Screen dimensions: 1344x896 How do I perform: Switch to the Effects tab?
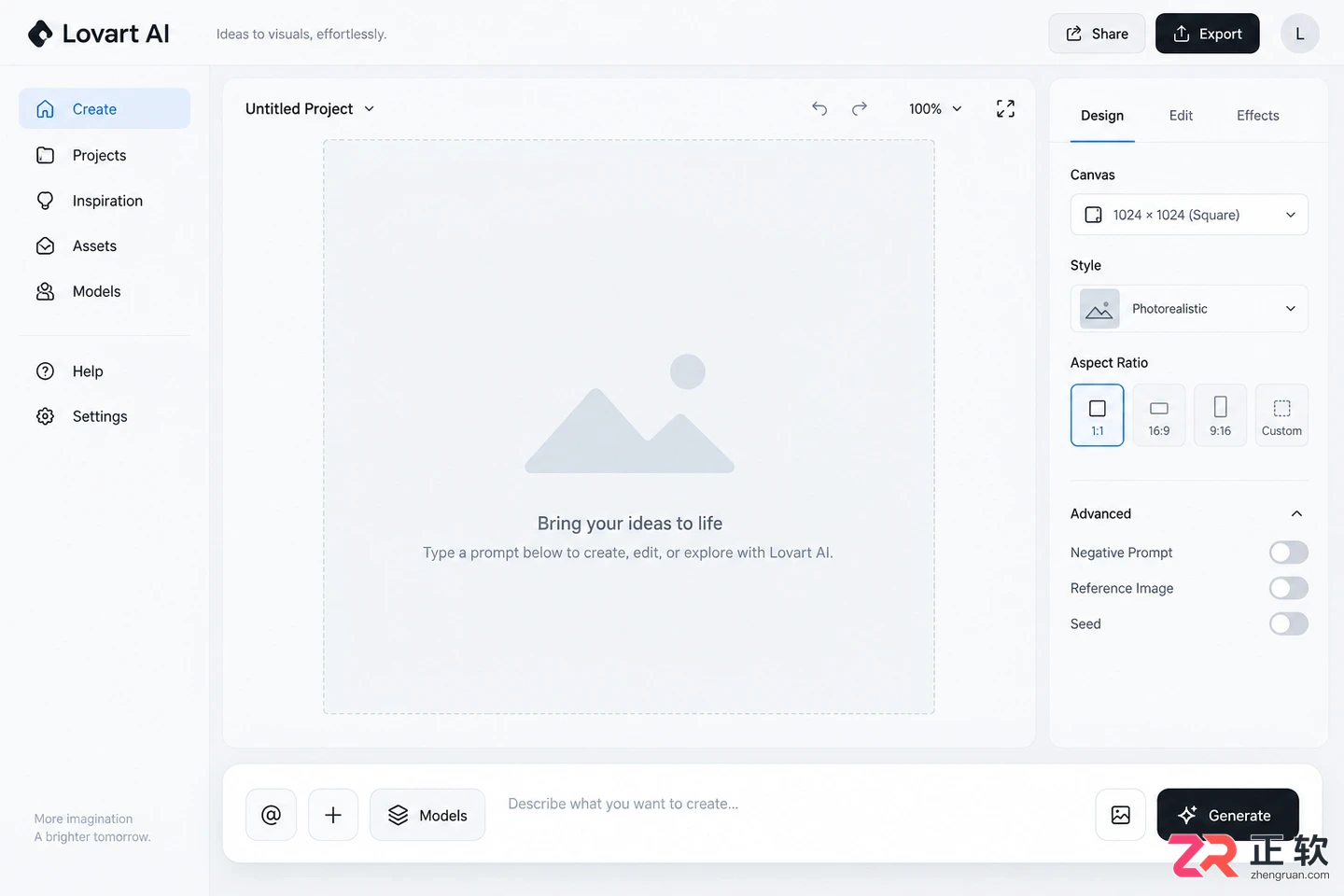tap(1258, 116)
